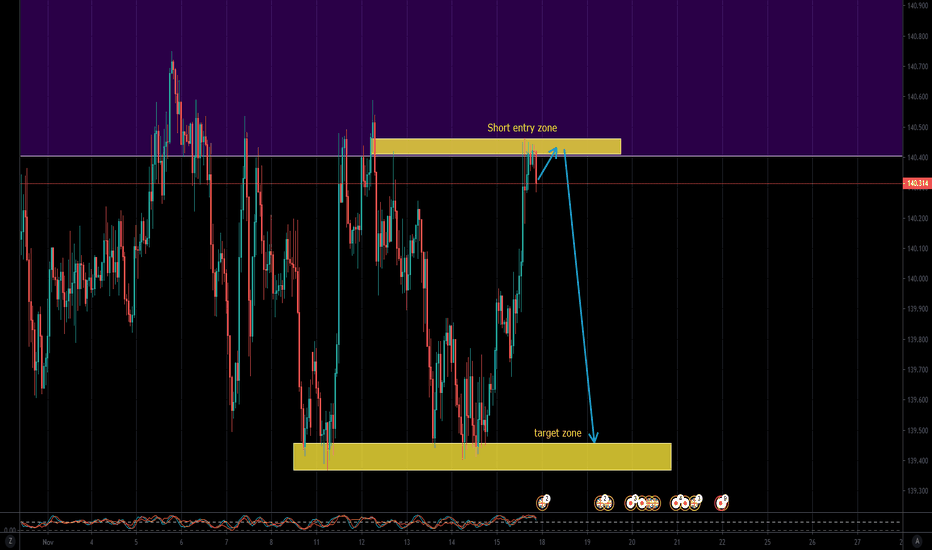Open the event icon cluster at Nov 21

coord(686,502)
